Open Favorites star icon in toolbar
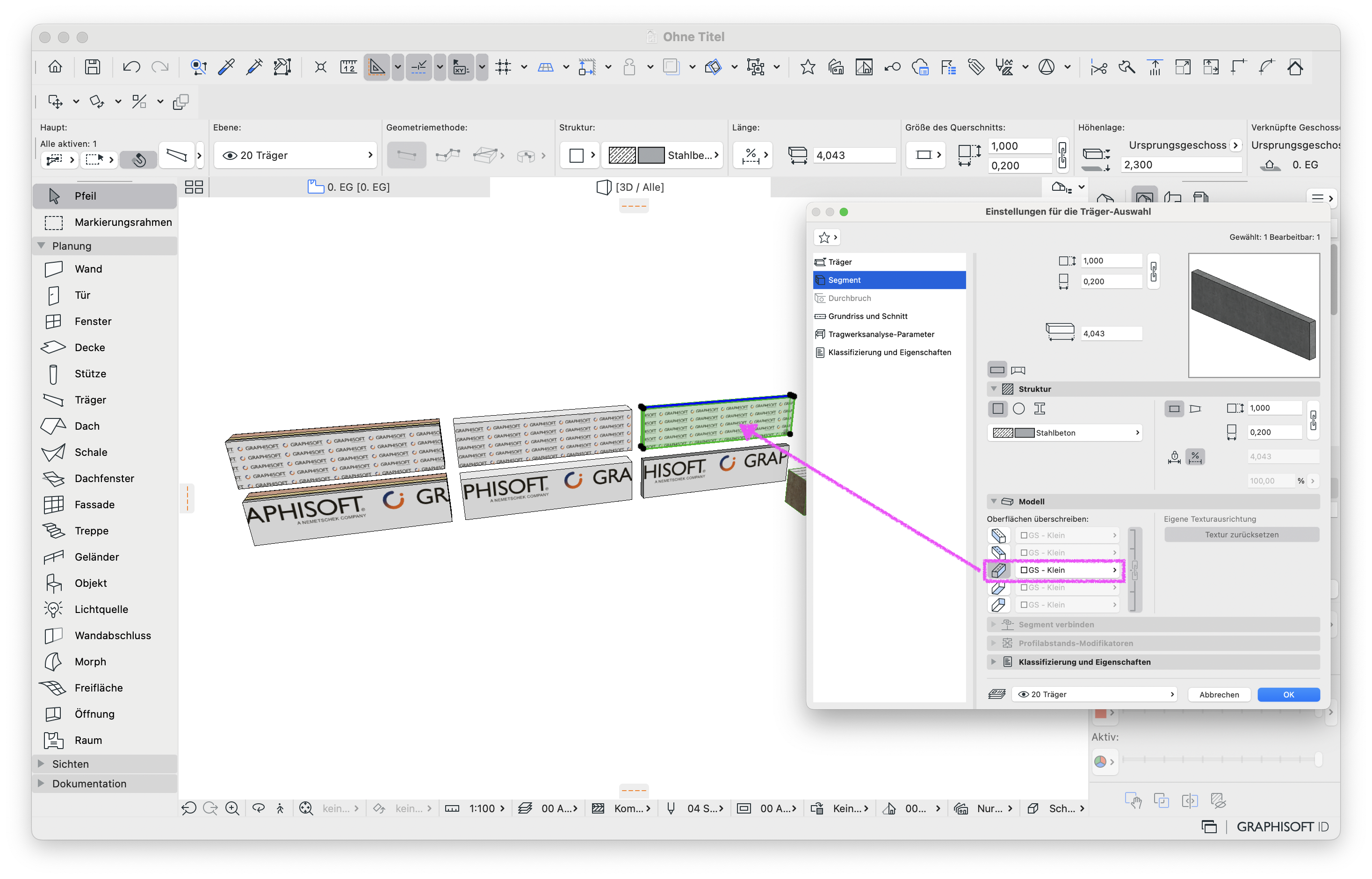Image resolution: width=1372 pixels, height=879 pixels. tap(807, 67)
